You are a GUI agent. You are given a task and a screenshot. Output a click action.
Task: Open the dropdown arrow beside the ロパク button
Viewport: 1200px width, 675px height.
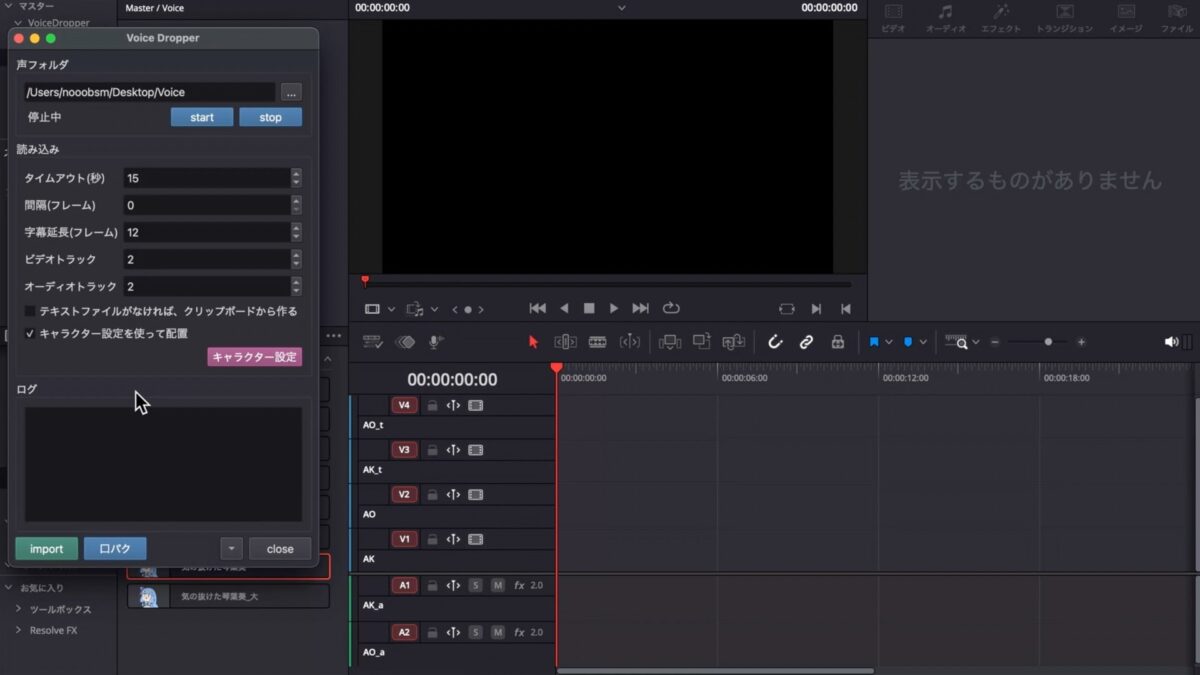231,548
